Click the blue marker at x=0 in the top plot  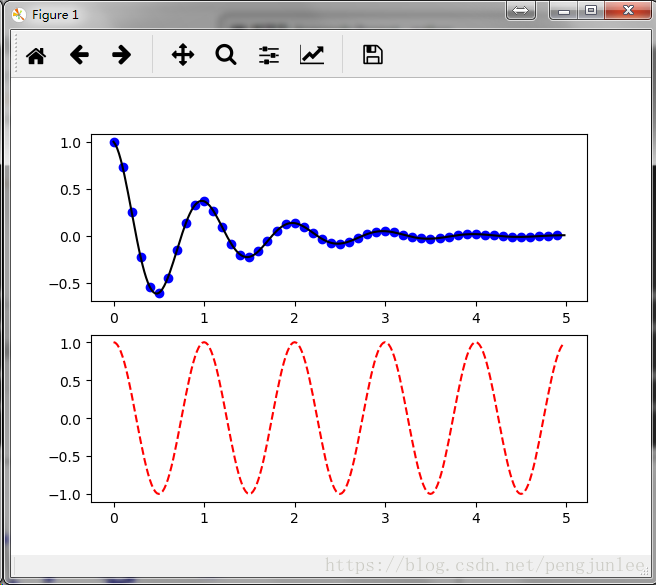(114, 143)
